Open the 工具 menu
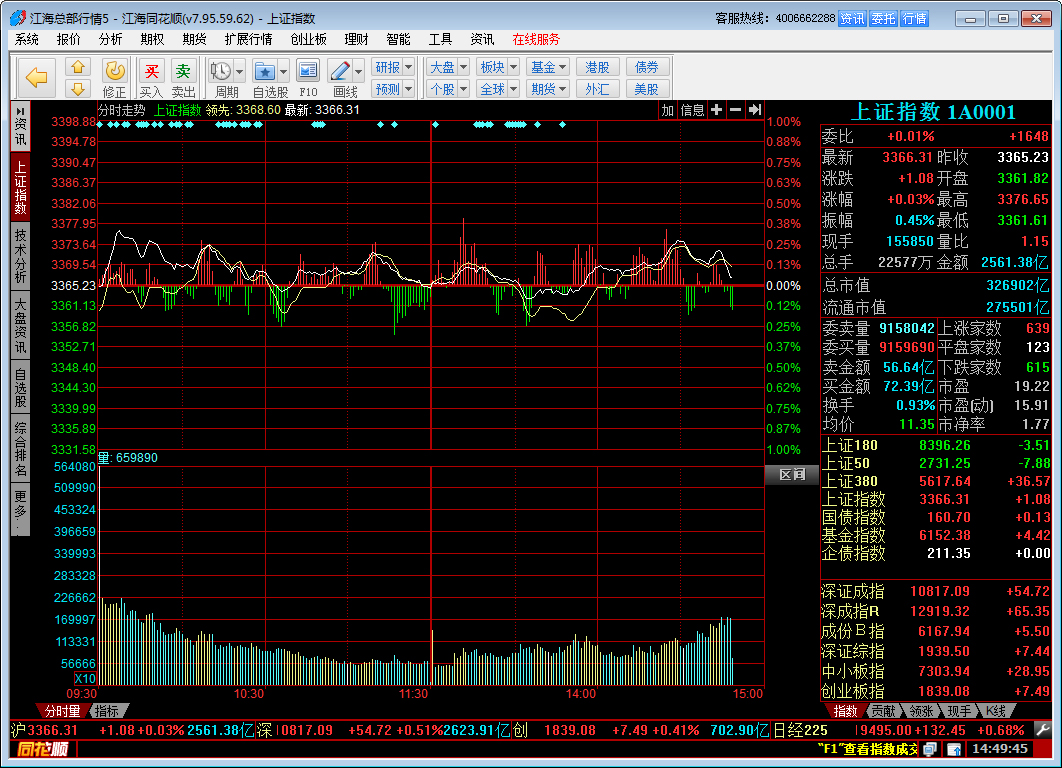The width and height of the screenshot is (1062, 768). (x=440, y=39)
